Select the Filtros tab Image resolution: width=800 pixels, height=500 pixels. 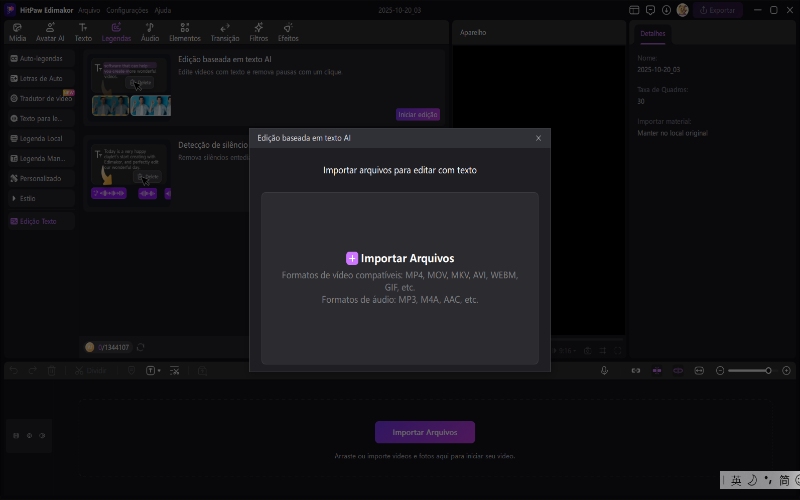point(258,32)
